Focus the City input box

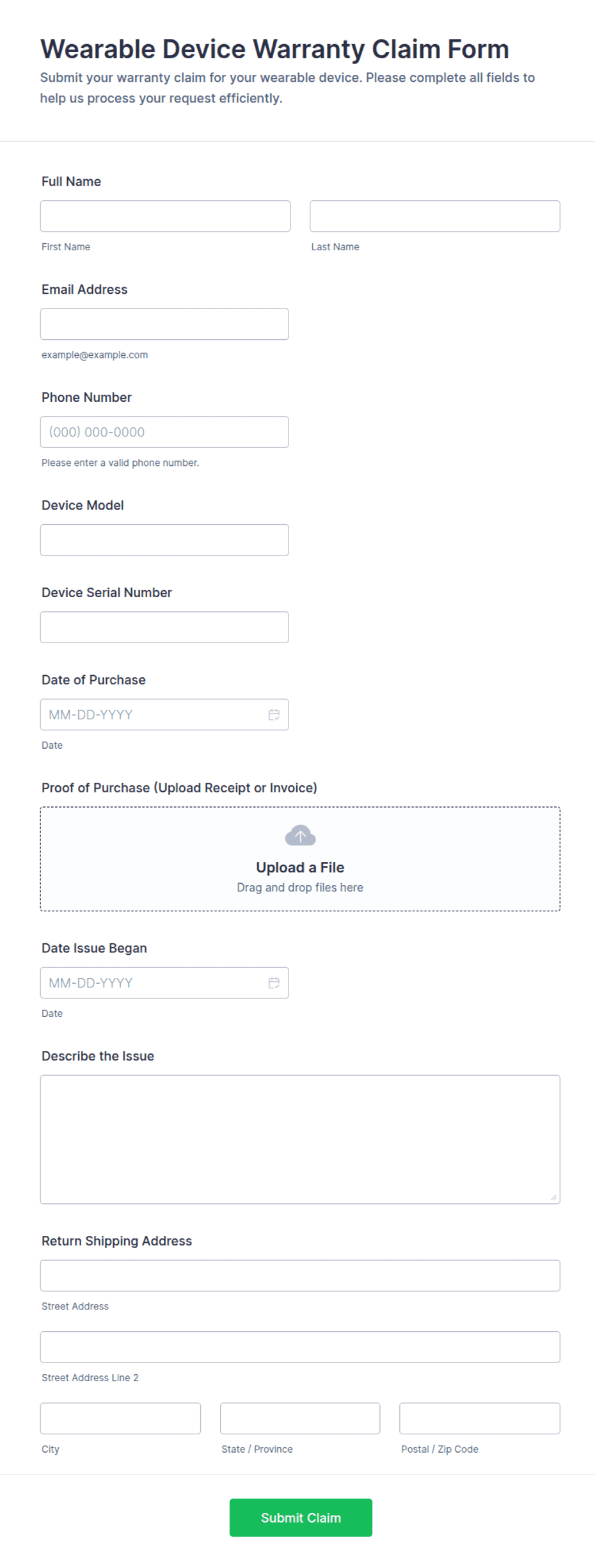pyautogui.click(x=120, y=1418)
